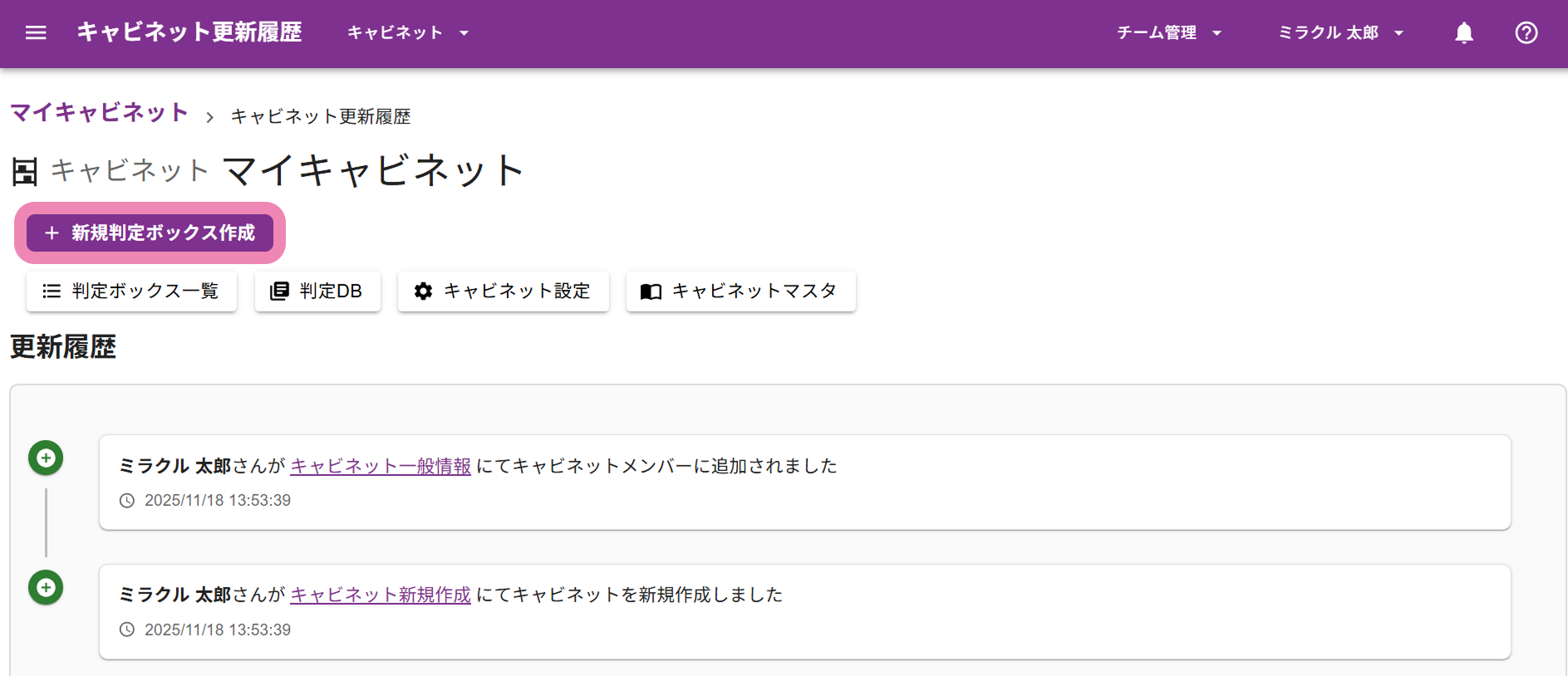Image resolution: width=1568 pixels, height=676 pixels.
Task: Click the キャビネット更新履歴 header title
Action: (x=189, y=32)
